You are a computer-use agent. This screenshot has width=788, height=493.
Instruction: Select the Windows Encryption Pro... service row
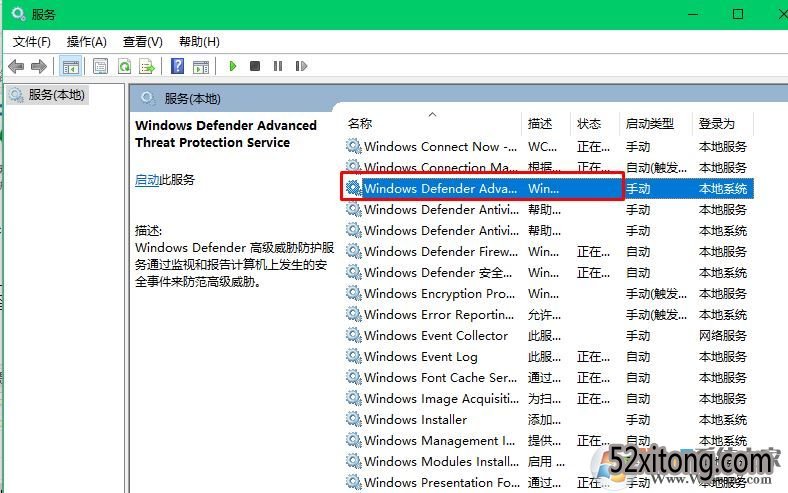(x=549, y=293)
